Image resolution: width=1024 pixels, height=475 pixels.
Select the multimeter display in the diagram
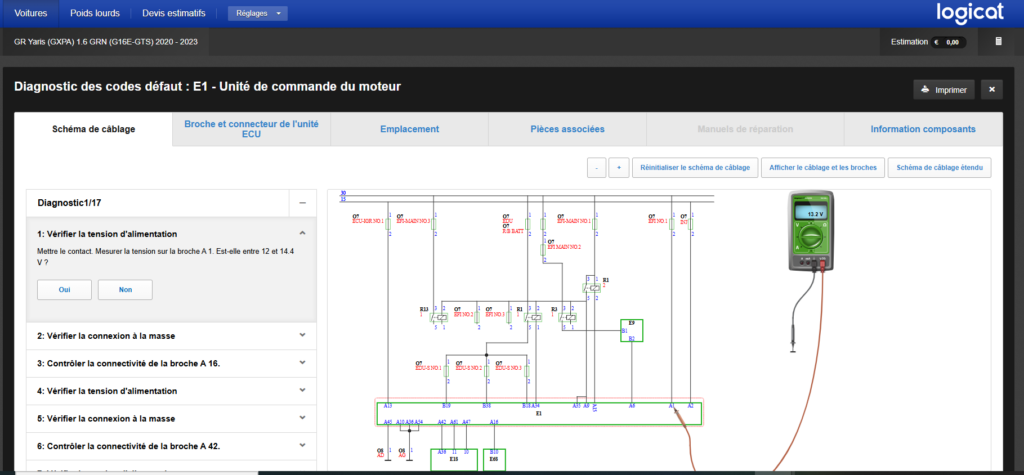pos(810,213)
